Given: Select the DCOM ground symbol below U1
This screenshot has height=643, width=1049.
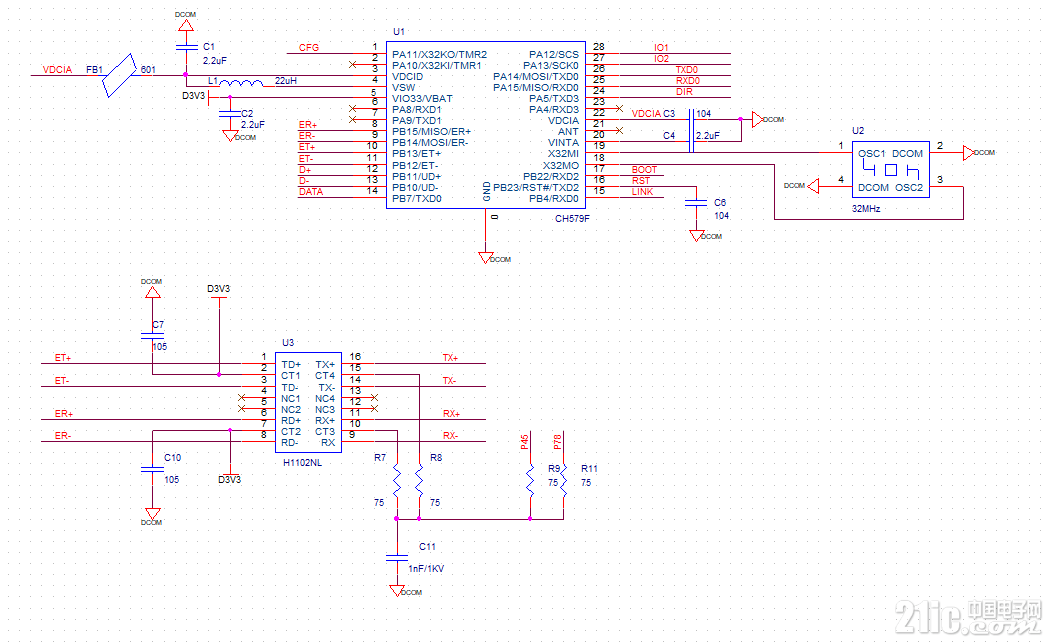Looking at the screenshot, I should point(486,258).
